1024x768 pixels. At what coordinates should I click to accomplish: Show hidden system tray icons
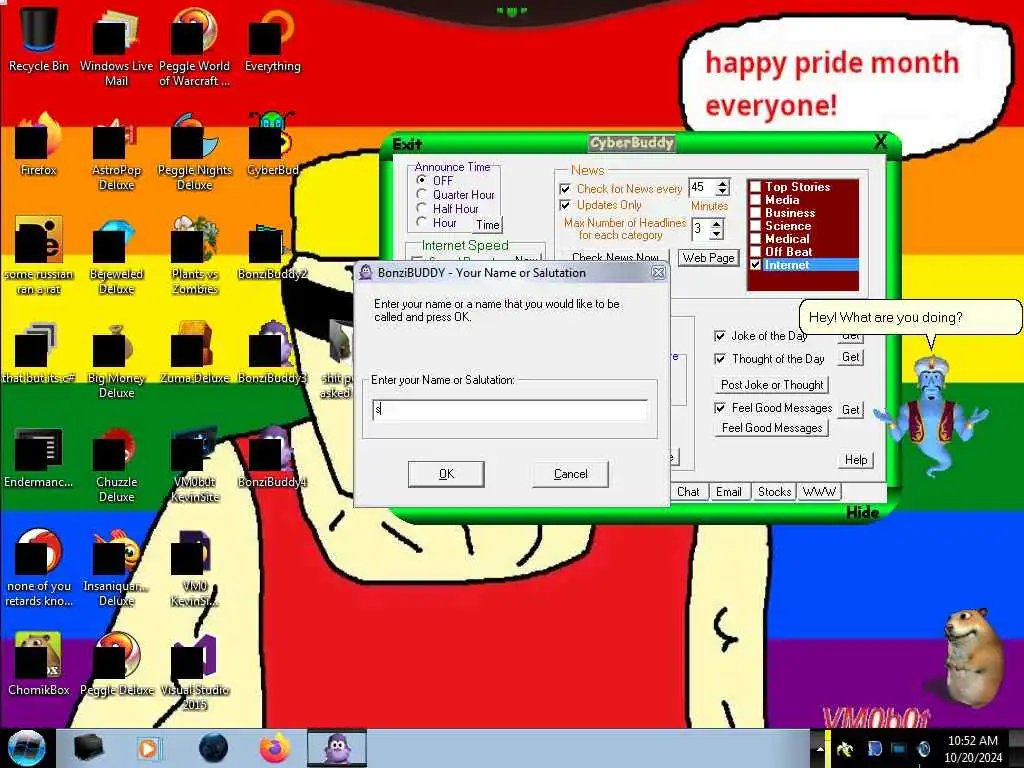(820, 749)
